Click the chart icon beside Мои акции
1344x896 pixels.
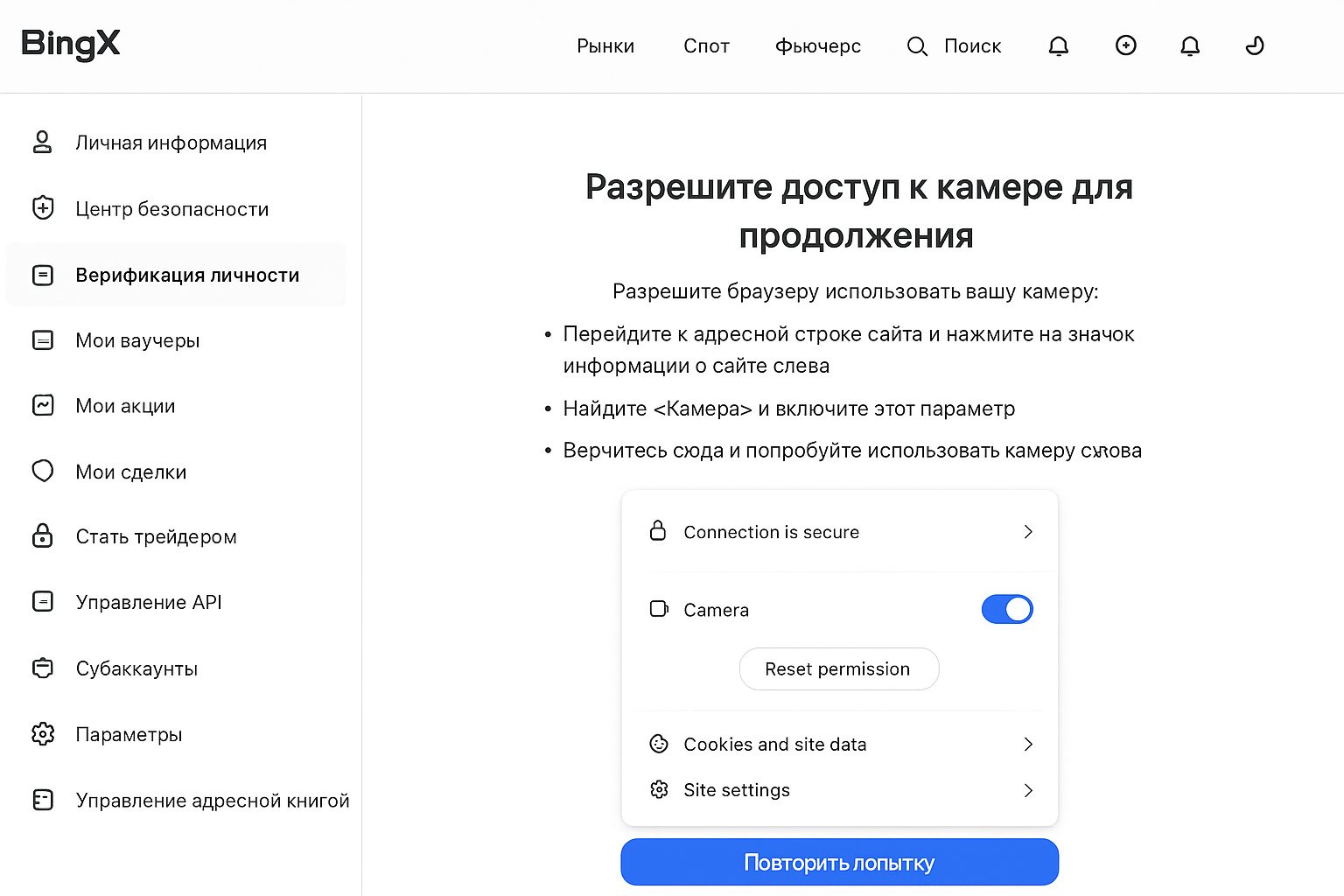pyautogui.click(x=42, y=405)
